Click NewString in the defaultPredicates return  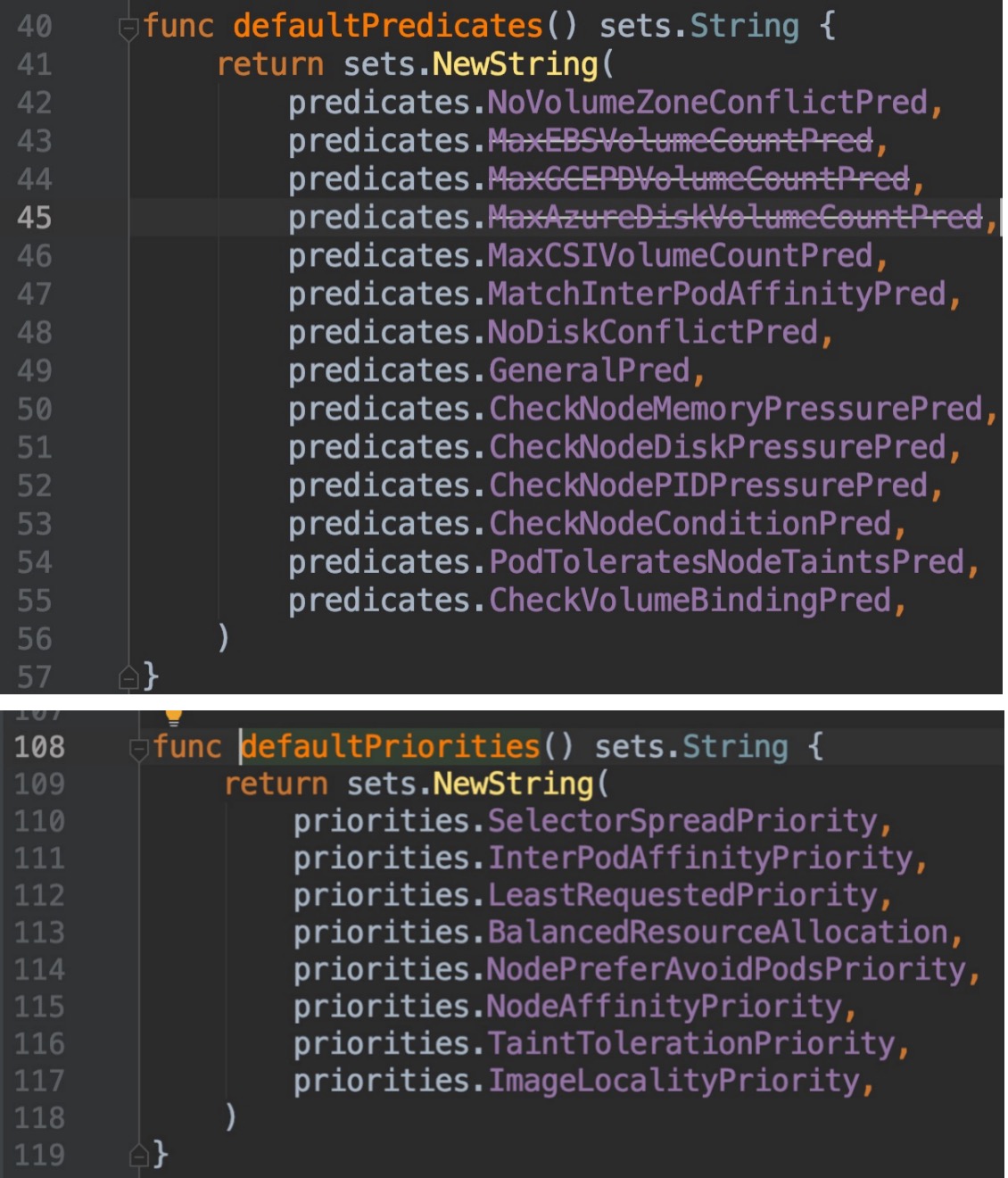[515, 64]
